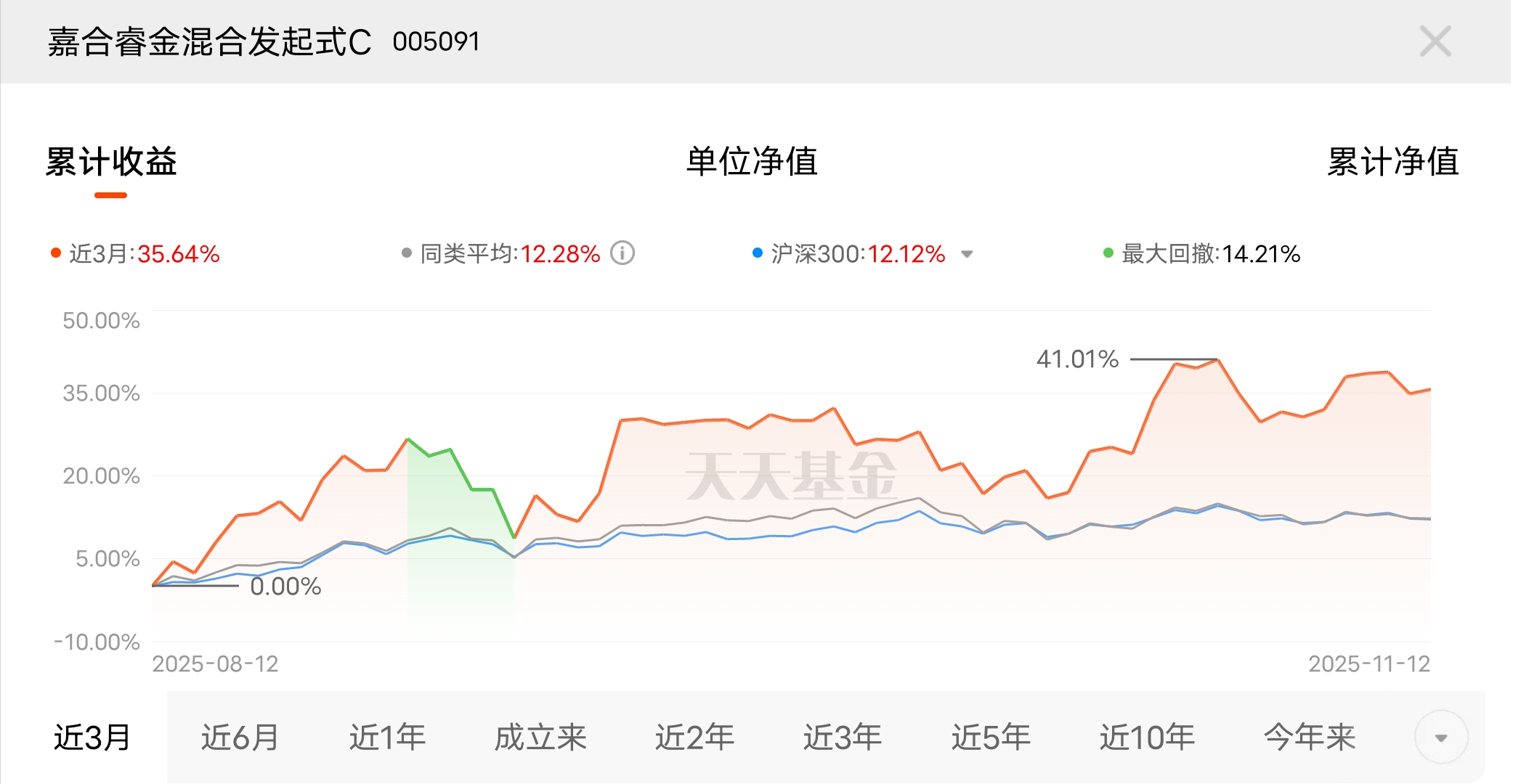This screenshot has height=784, width=1513.
Task: Select the 近3年 time range
Action: point(843,738)
